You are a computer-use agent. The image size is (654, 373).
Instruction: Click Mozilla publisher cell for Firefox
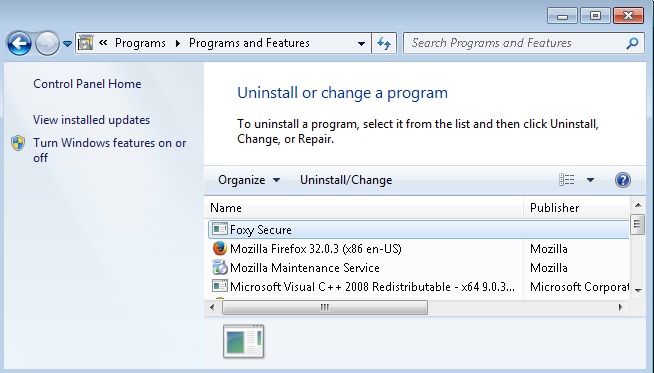548,249
